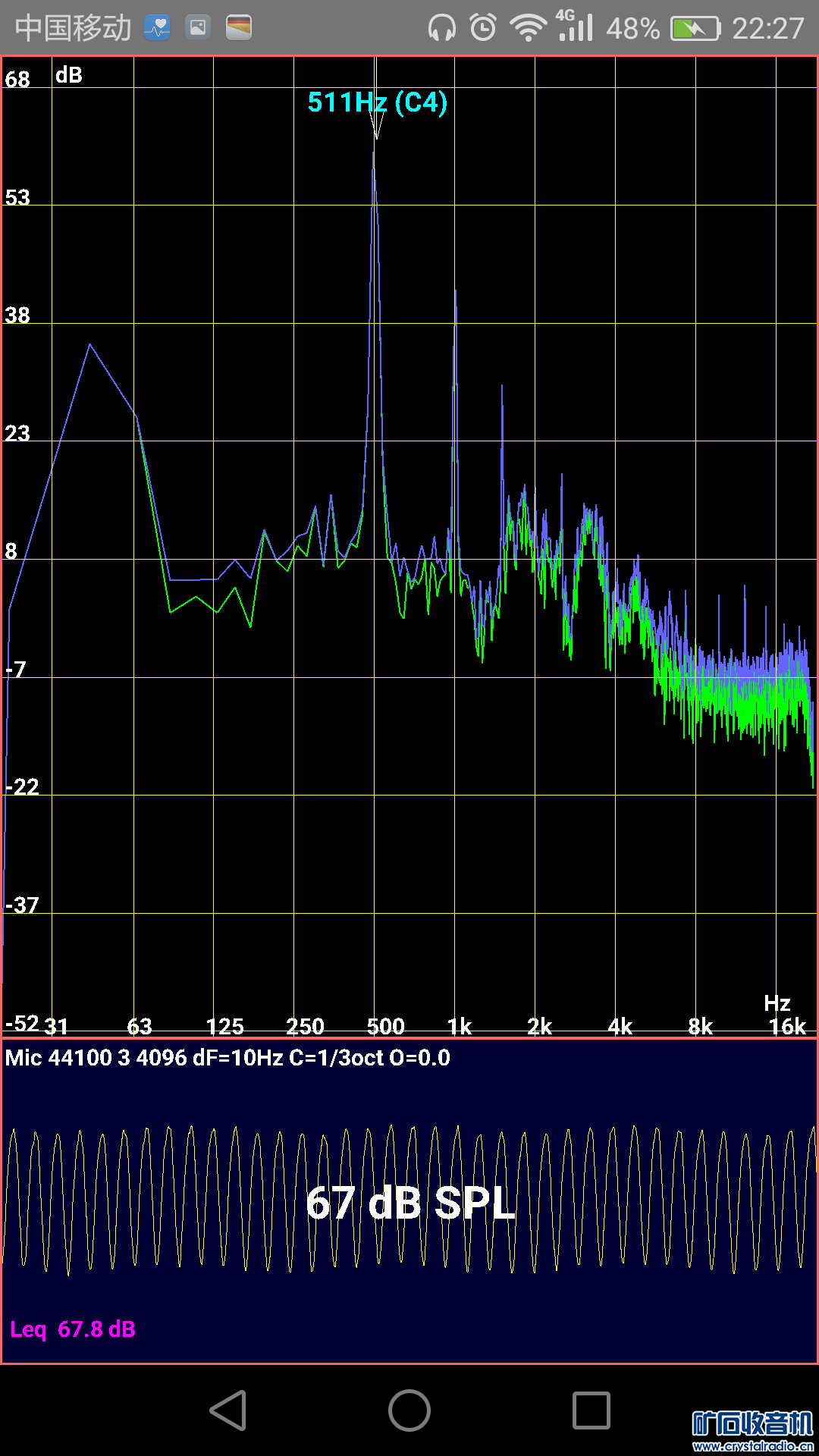Tap the 4G cellular signal icon
Screen dimensions: 819x1456
(574, 26)
